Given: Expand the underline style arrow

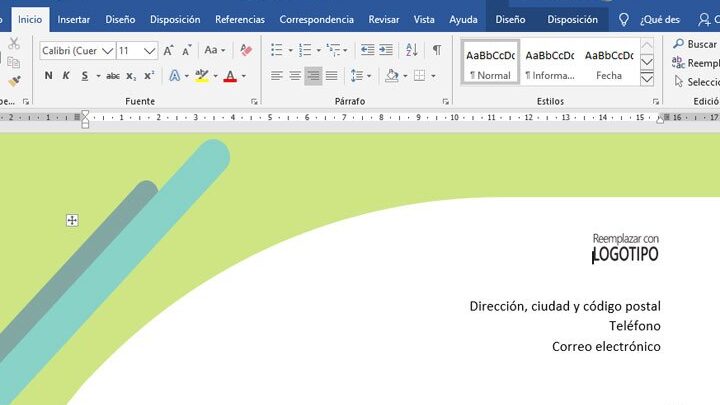Looking at the screenshot, I should pyautogui.click(x=98, y=76).
